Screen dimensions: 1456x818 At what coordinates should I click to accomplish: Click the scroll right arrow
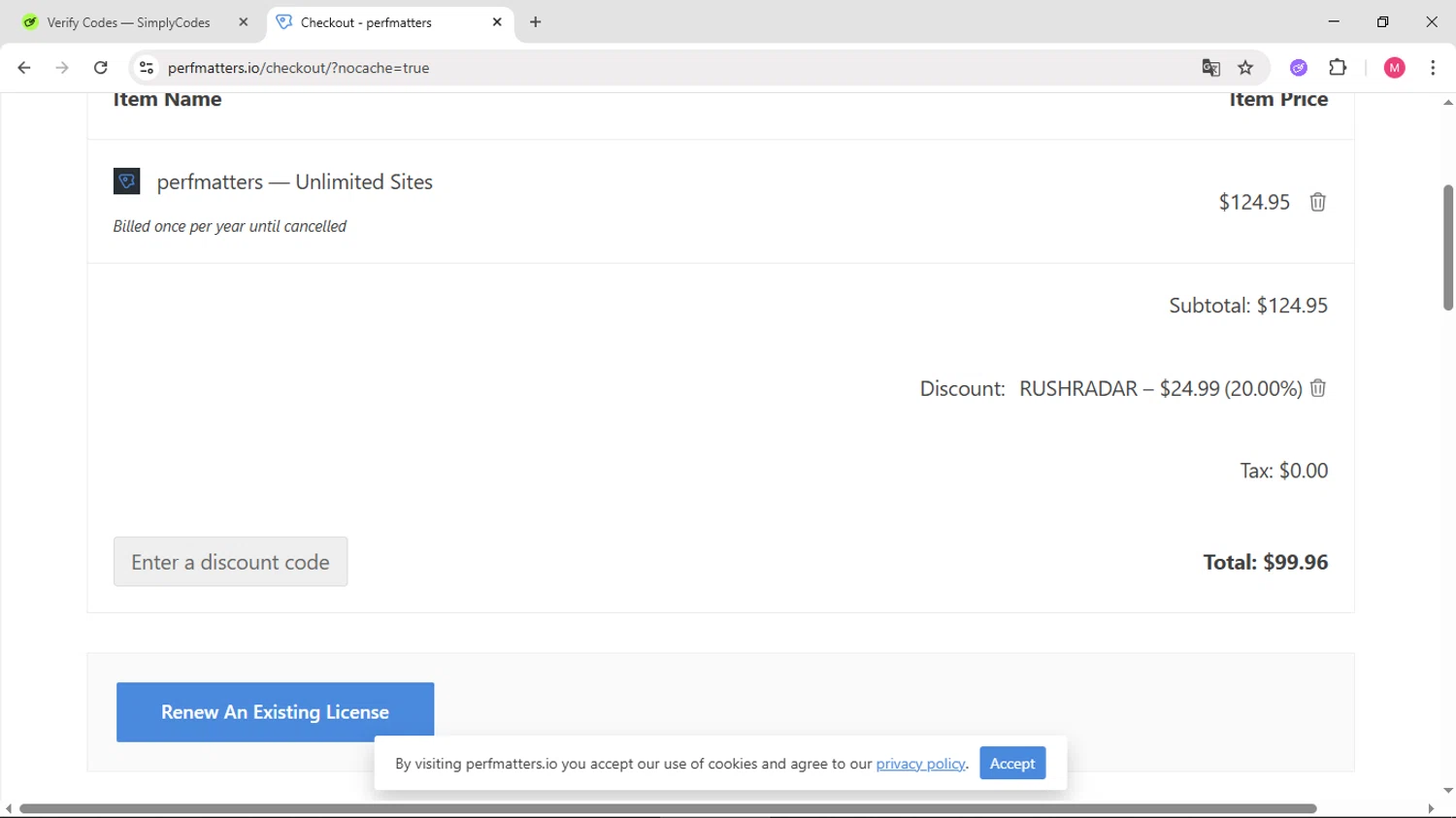tap(1431, 808)
